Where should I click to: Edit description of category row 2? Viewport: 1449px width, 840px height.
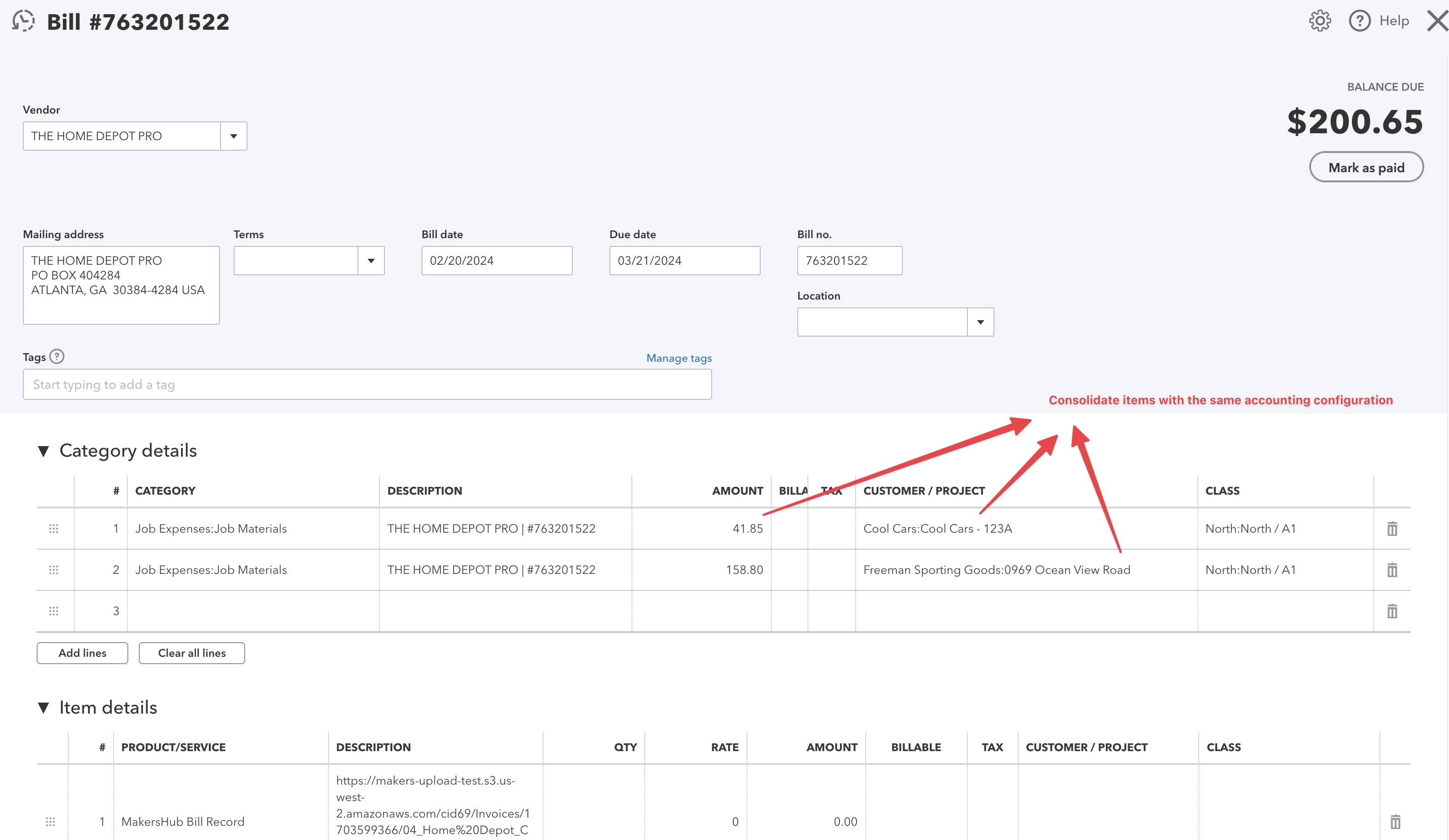click(x=505, y=570)
